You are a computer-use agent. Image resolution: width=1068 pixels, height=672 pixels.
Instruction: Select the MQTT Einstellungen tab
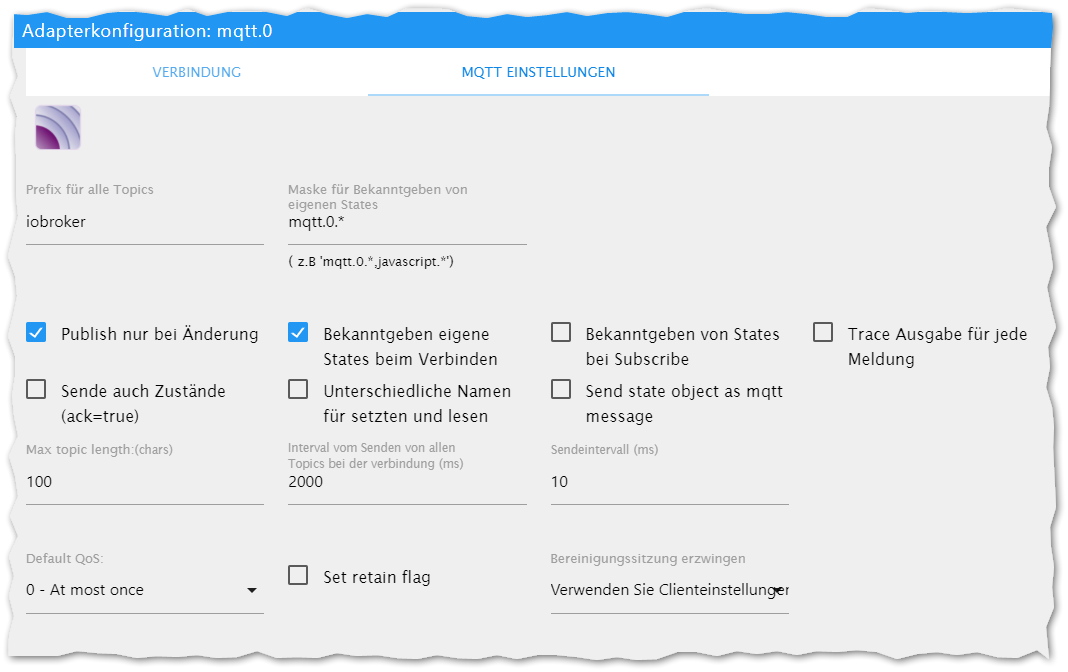[x=538, y=72]
